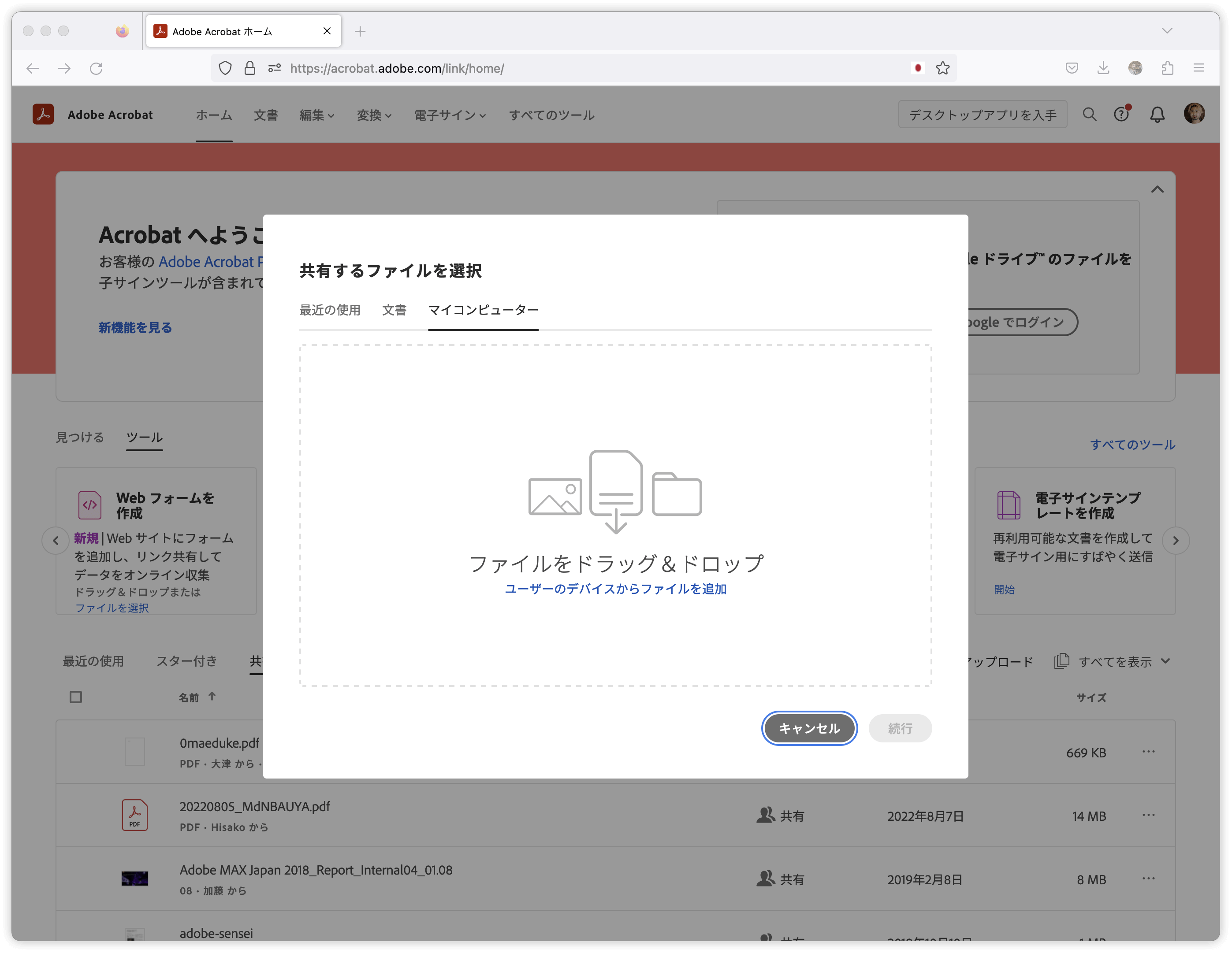Select the 見つける tab
Image resolution: width=1232 pixels, height=953 pixels.
tap(79, 437)
